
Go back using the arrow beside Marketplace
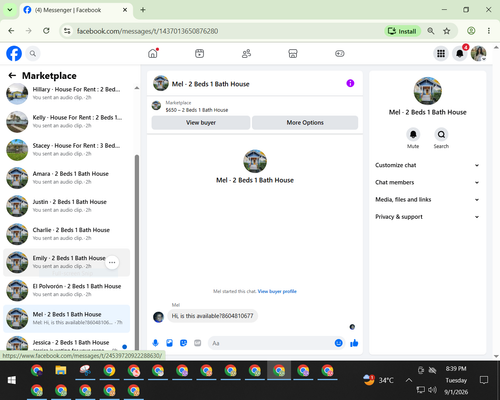click(x=12, y=76)
